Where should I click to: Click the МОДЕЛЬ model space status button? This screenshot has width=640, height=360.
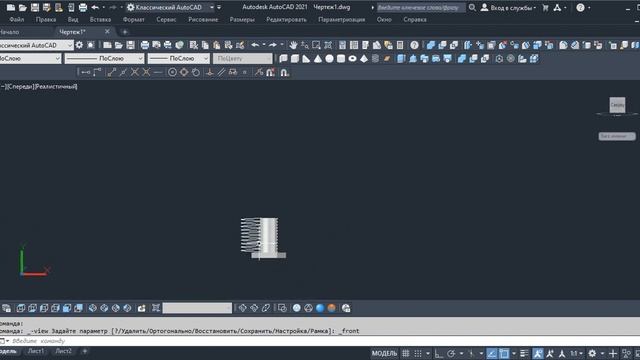384,353
